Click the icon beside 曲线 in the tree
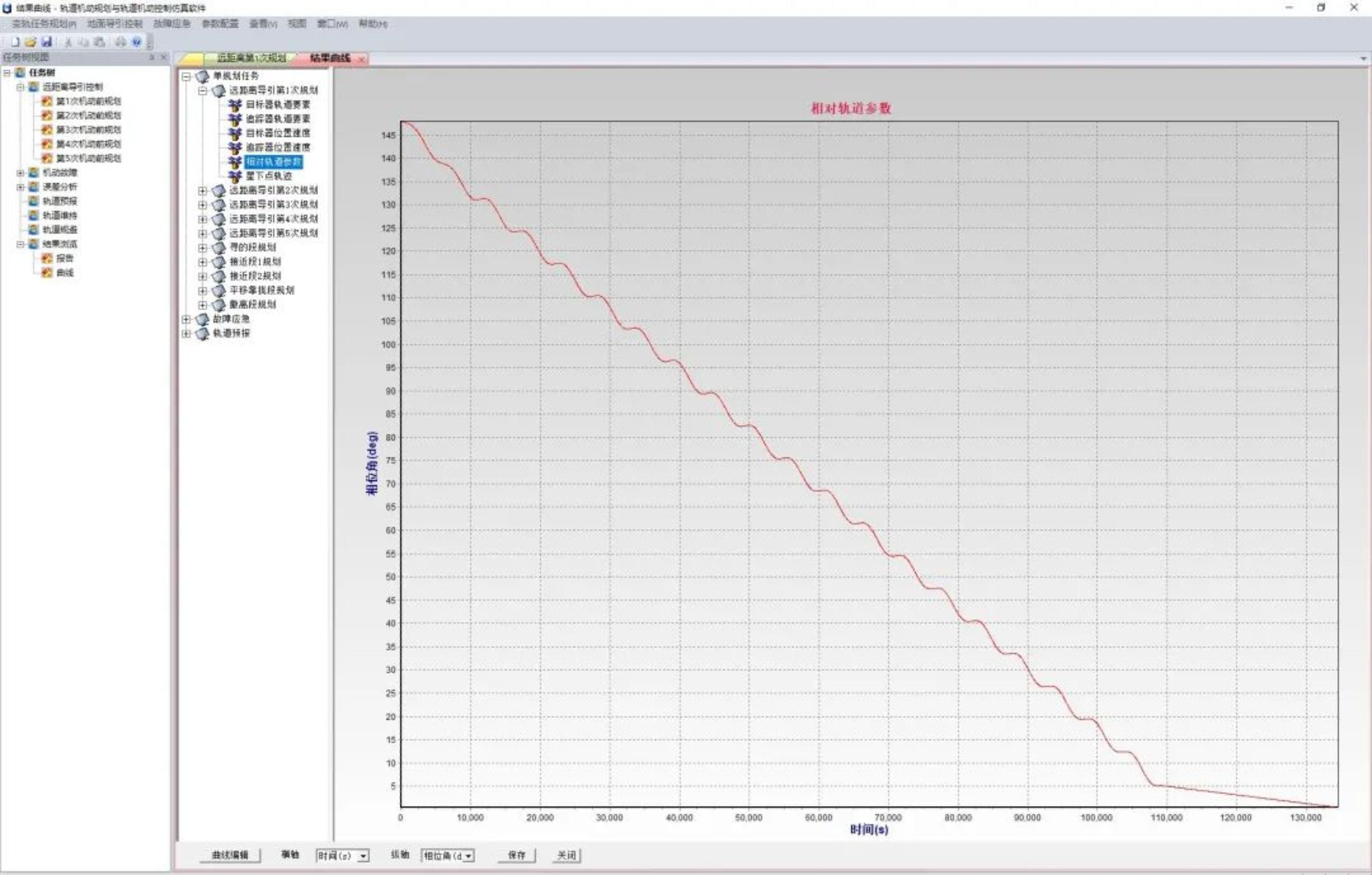Viewport: 1372px width, 875px height. pyautogui.click(x=47, y=272)
